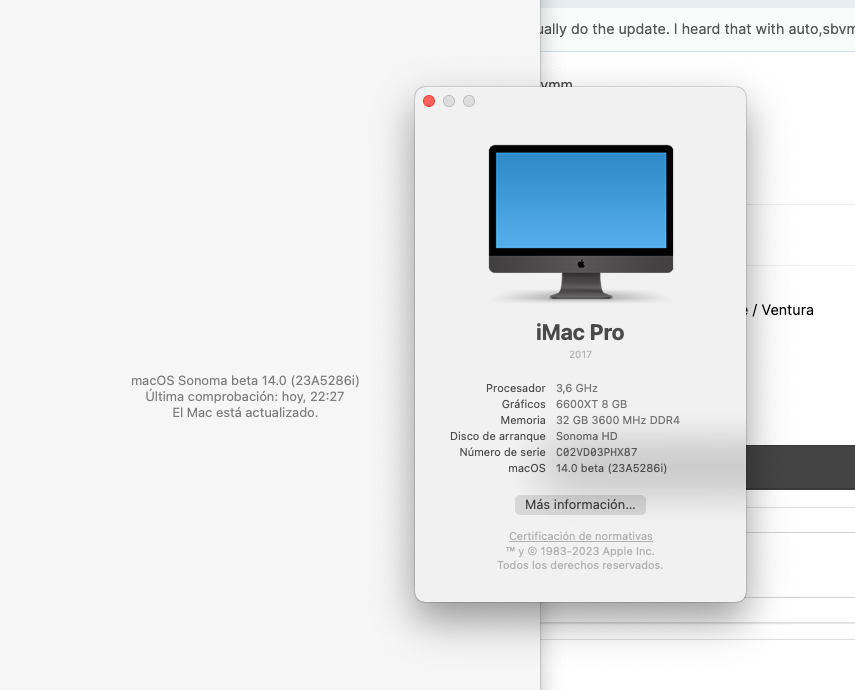Screen dimensions: 855x690
Task: Select the serial number C02VD03PHX87
Action: tap(597, 452)
